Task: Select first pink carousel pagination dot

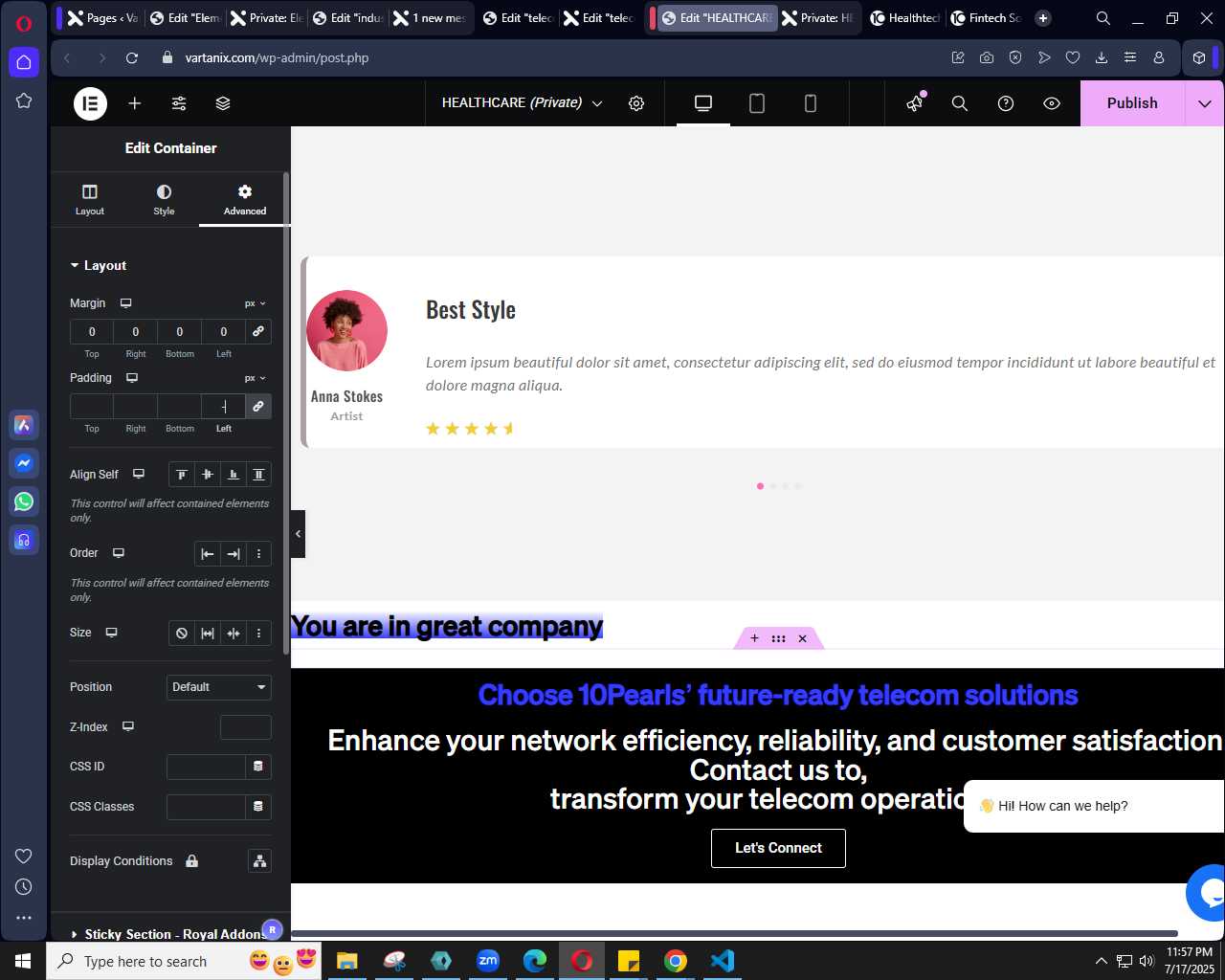Action: click(x=760, y=486)
